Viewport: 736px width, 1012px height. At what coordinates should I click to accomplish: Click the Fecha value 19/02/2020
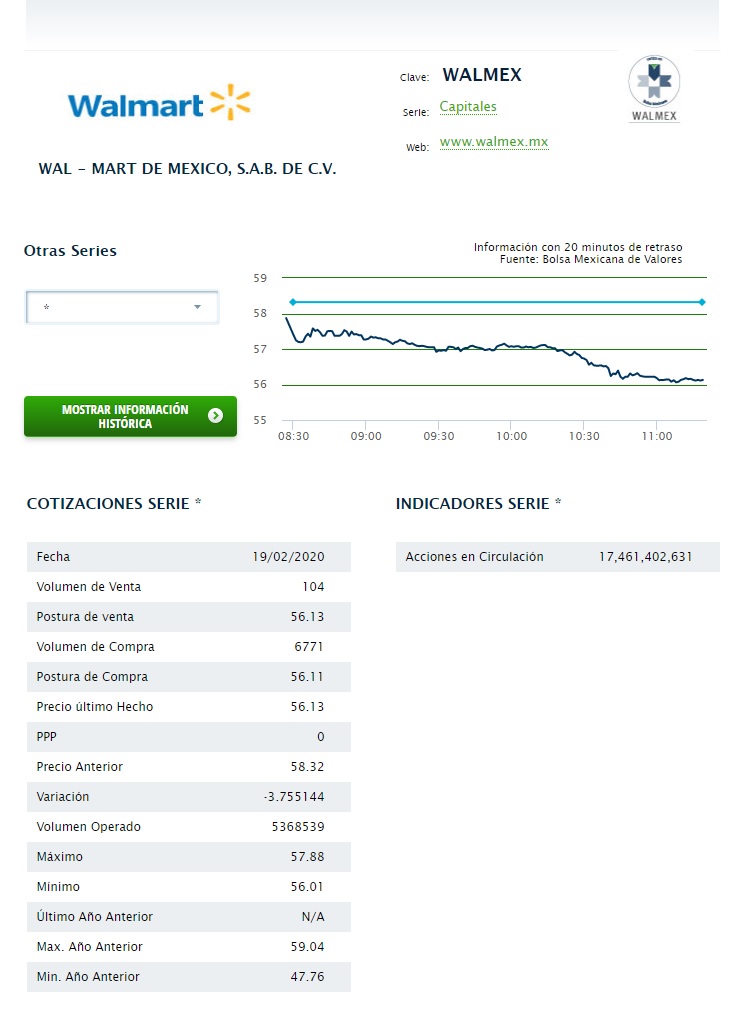[289, 557]
